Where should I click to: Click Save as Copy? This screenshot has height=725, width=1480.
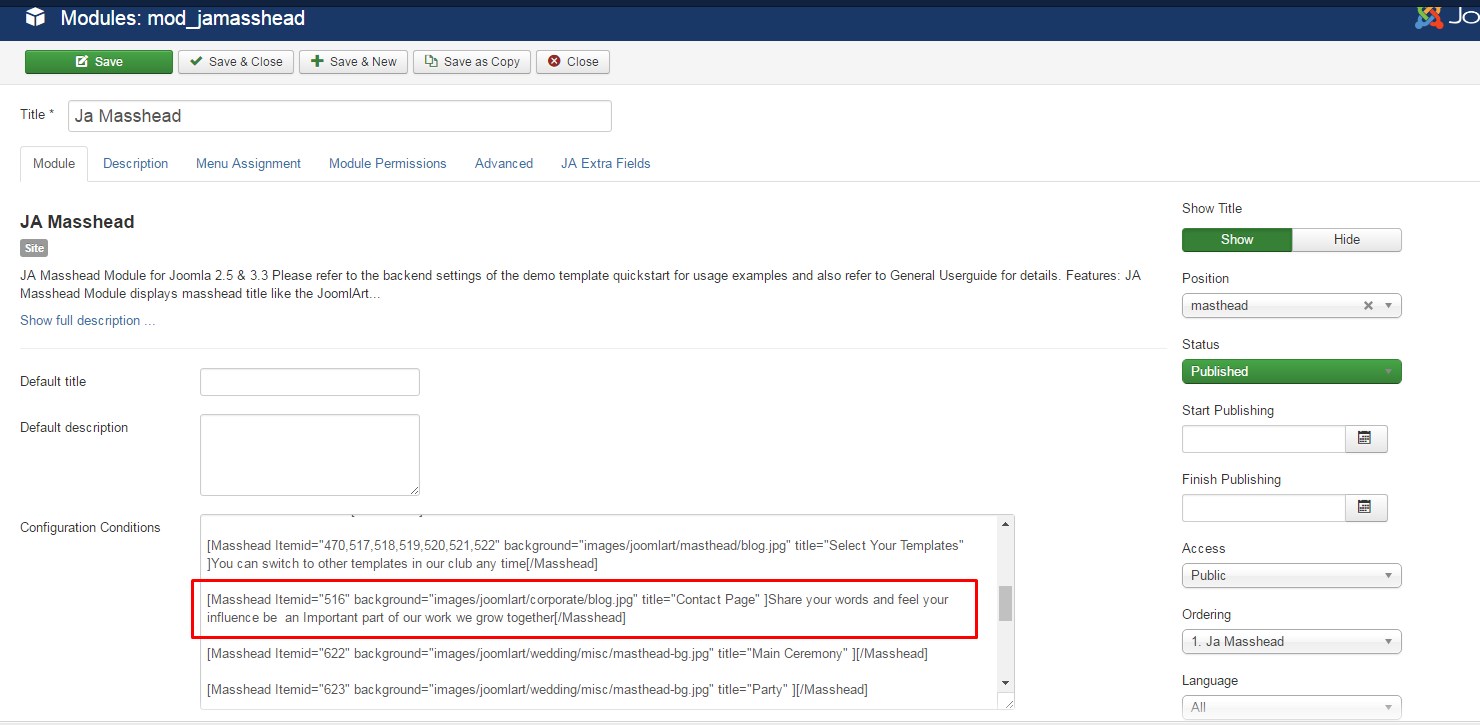(472, 62)
